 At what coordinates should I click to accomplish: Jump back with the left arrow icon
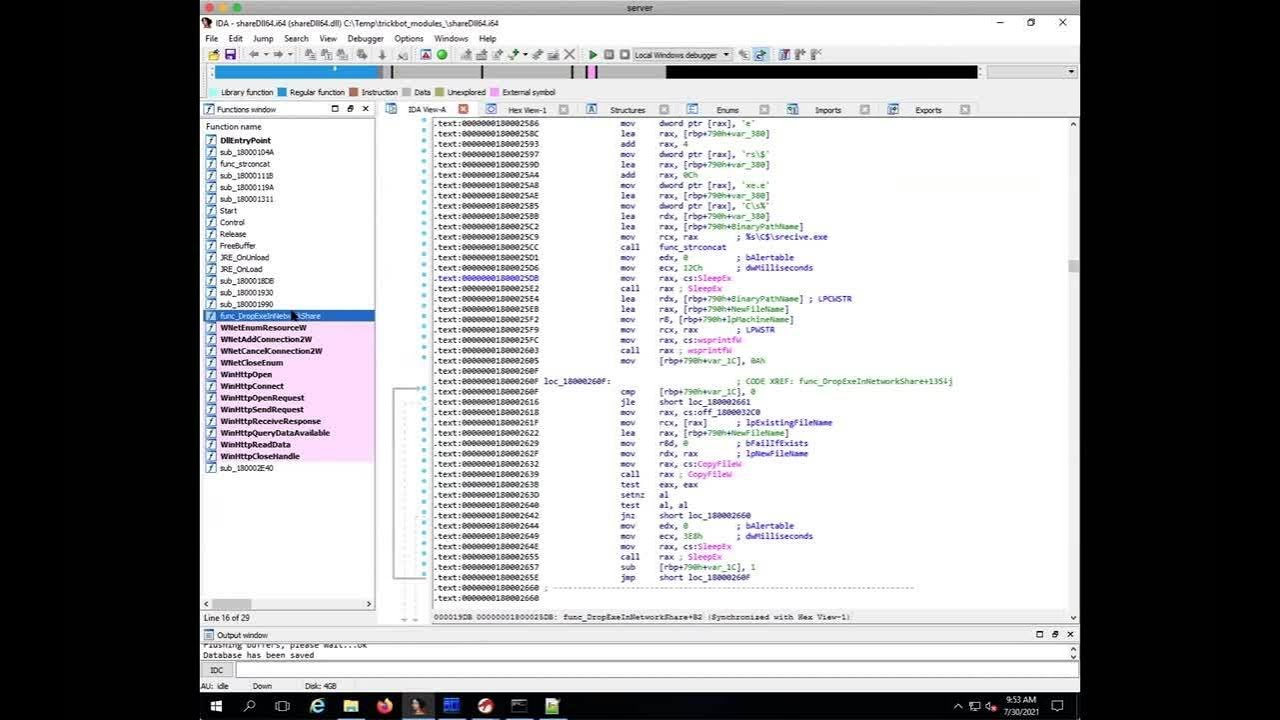click(253, 54)
